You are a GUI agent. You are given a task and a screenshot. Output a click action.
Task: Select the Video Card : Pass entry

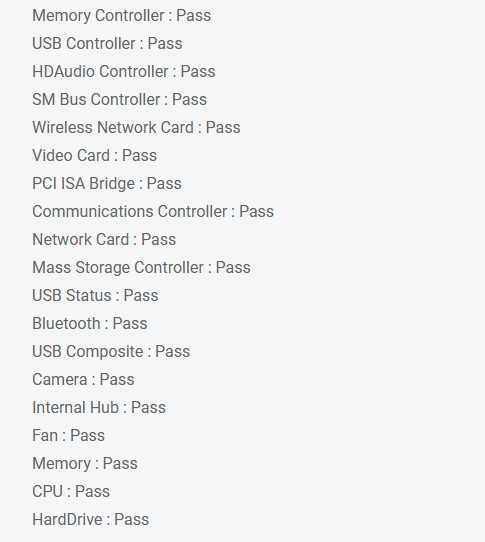coord(94,156)
